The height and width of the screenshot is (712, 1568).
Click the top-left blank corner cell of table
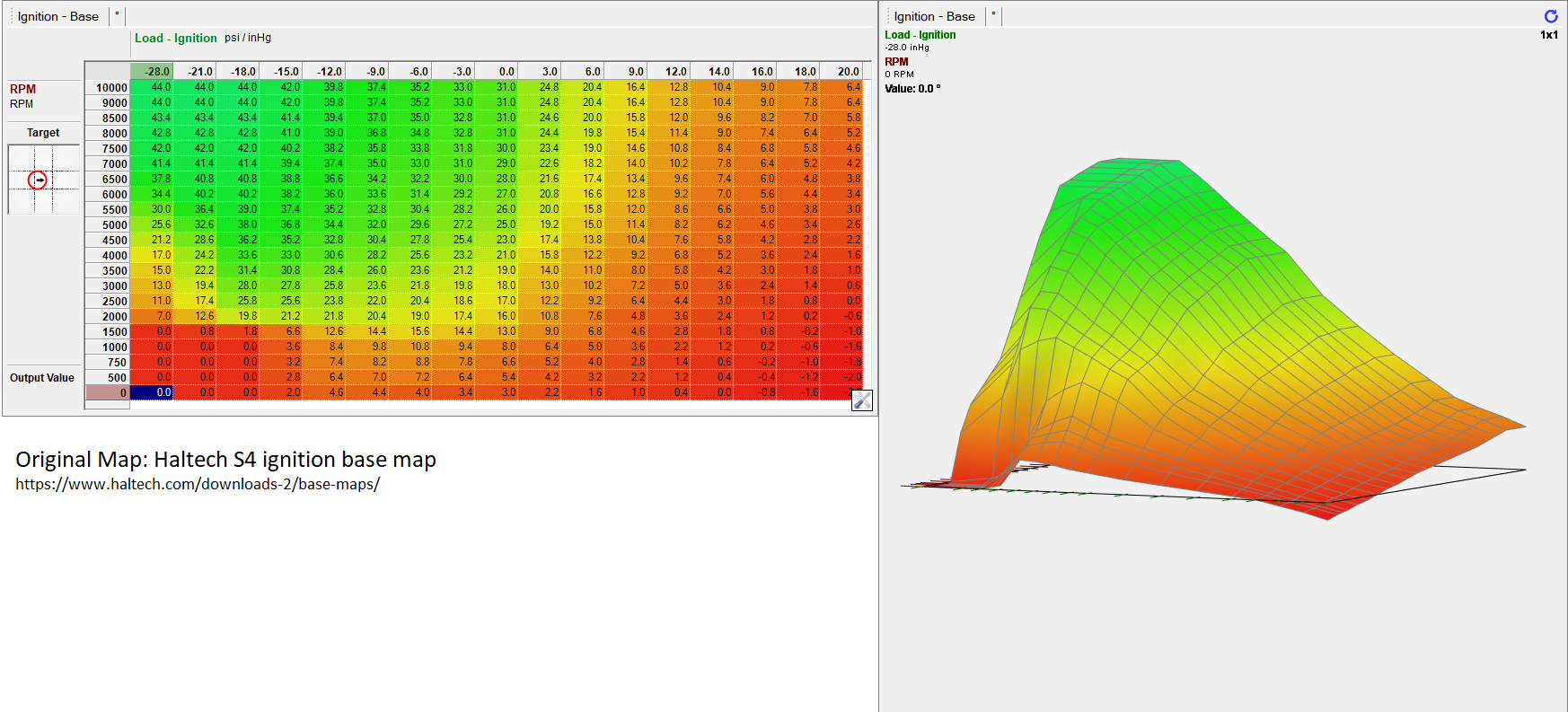click(108, 71)
